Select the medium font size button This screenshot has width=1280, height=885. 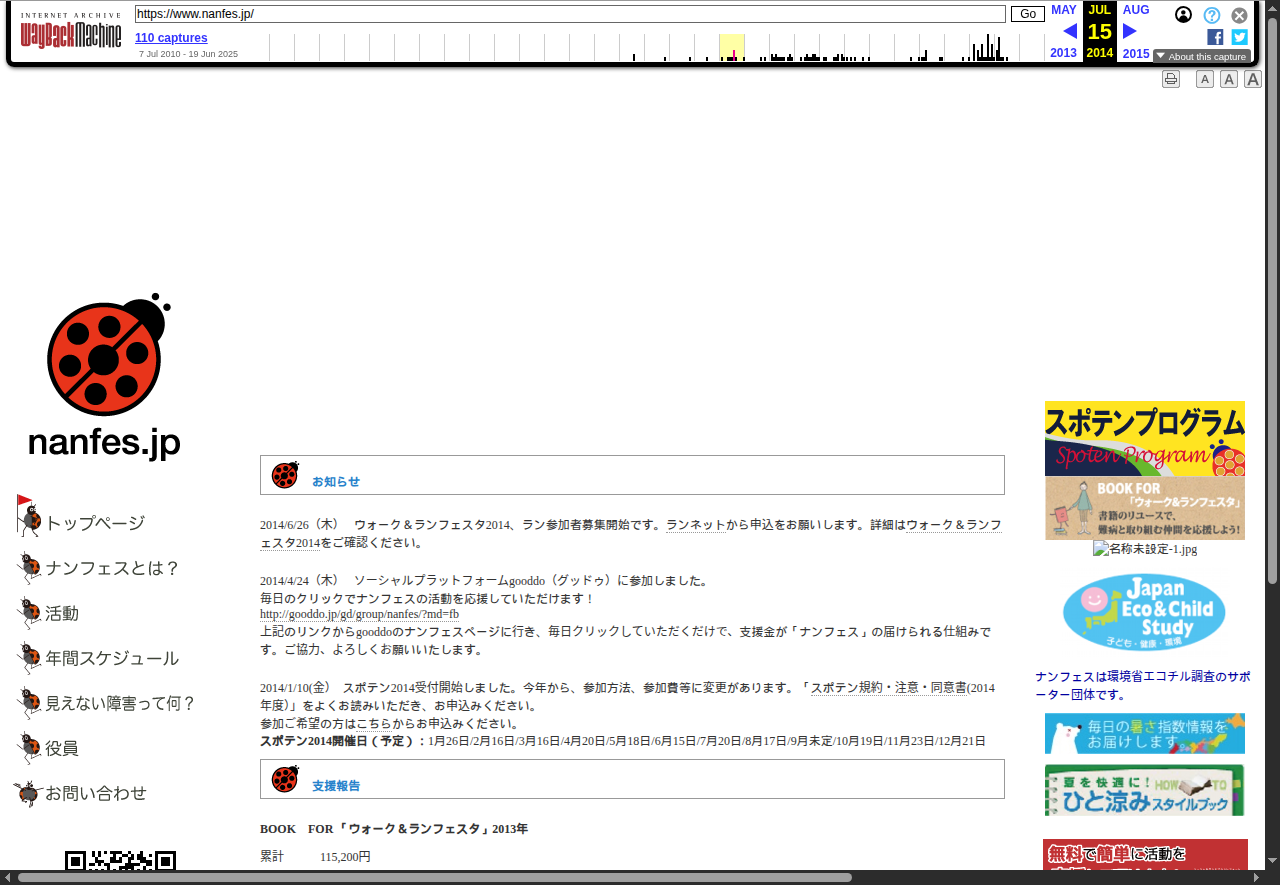click(1229, 79)
